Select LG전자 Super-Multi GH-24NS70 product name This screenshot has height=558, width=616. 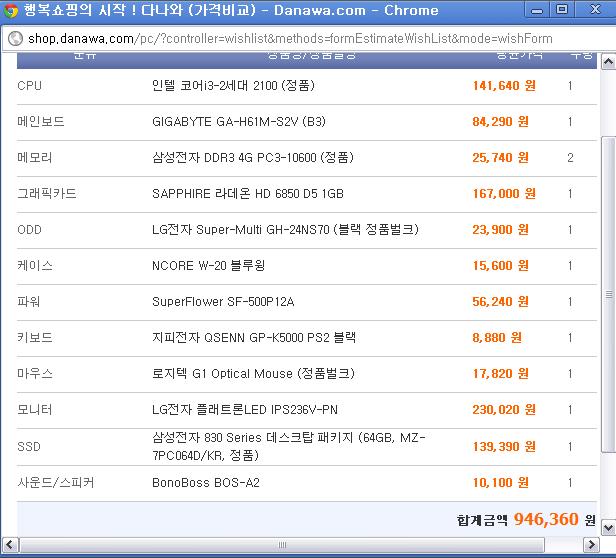pyautogui.click(x=286, y=229)
